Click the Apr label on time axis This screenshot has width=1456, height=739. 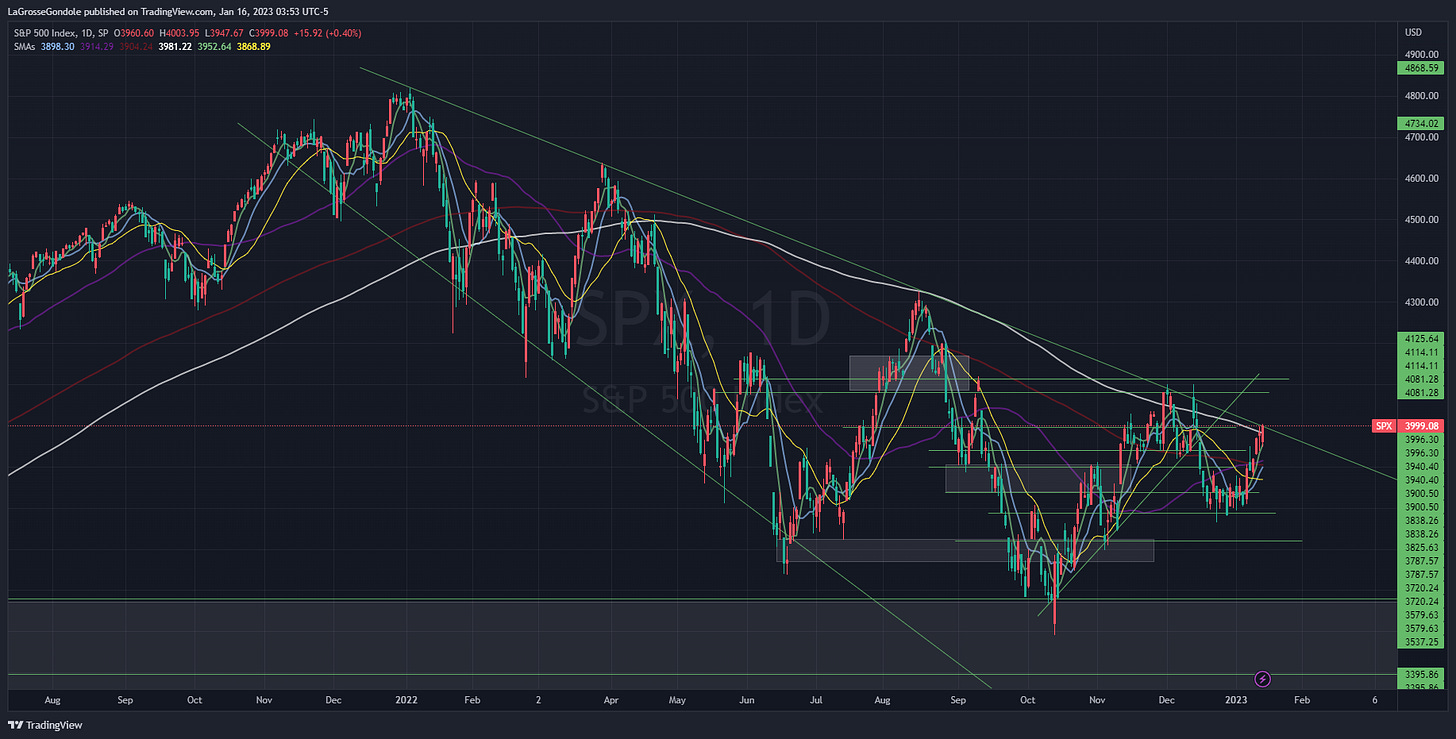click(x=610, y=702)
